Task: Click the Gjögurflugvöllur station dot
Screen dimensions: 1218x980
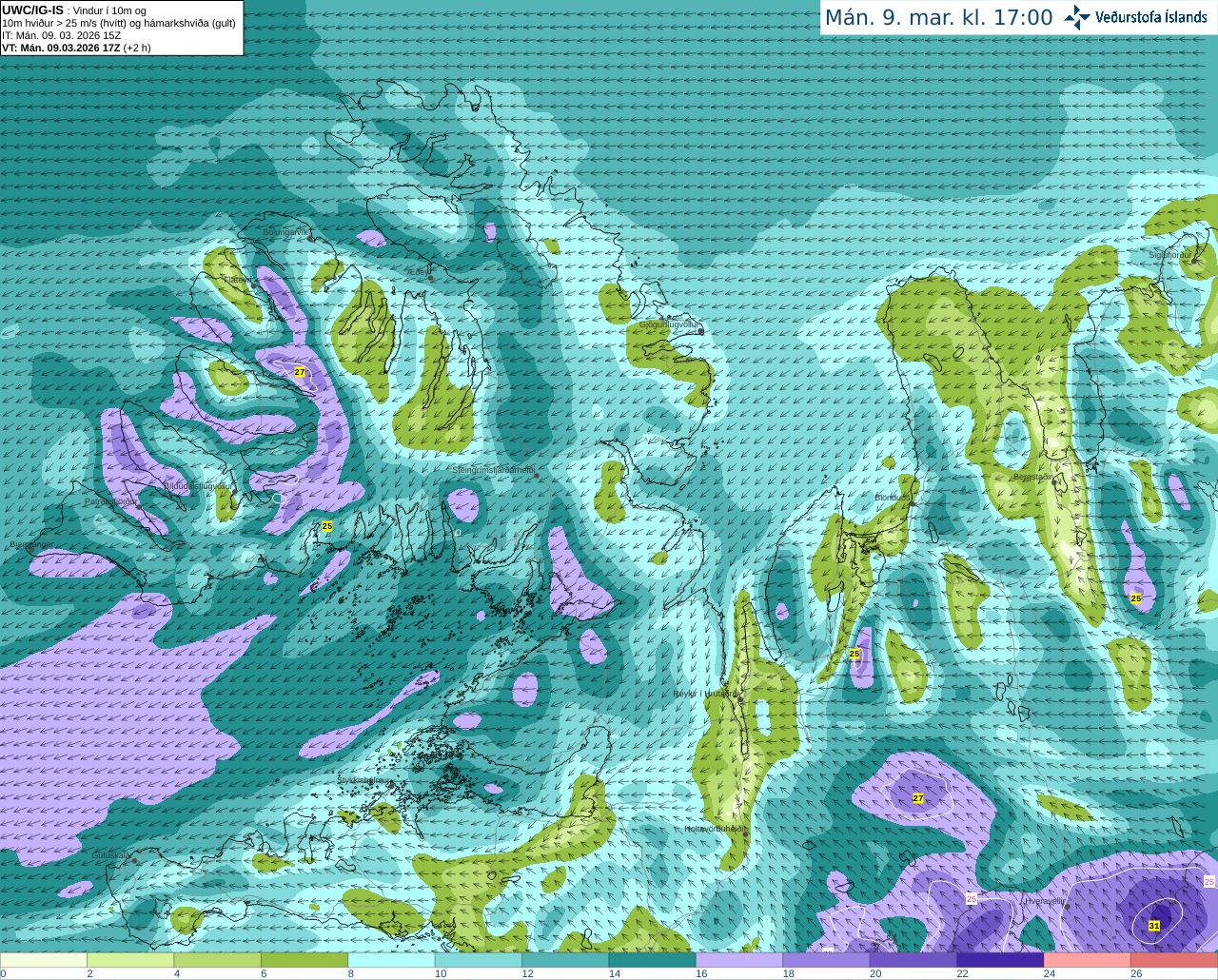Action: pos(701,332)
